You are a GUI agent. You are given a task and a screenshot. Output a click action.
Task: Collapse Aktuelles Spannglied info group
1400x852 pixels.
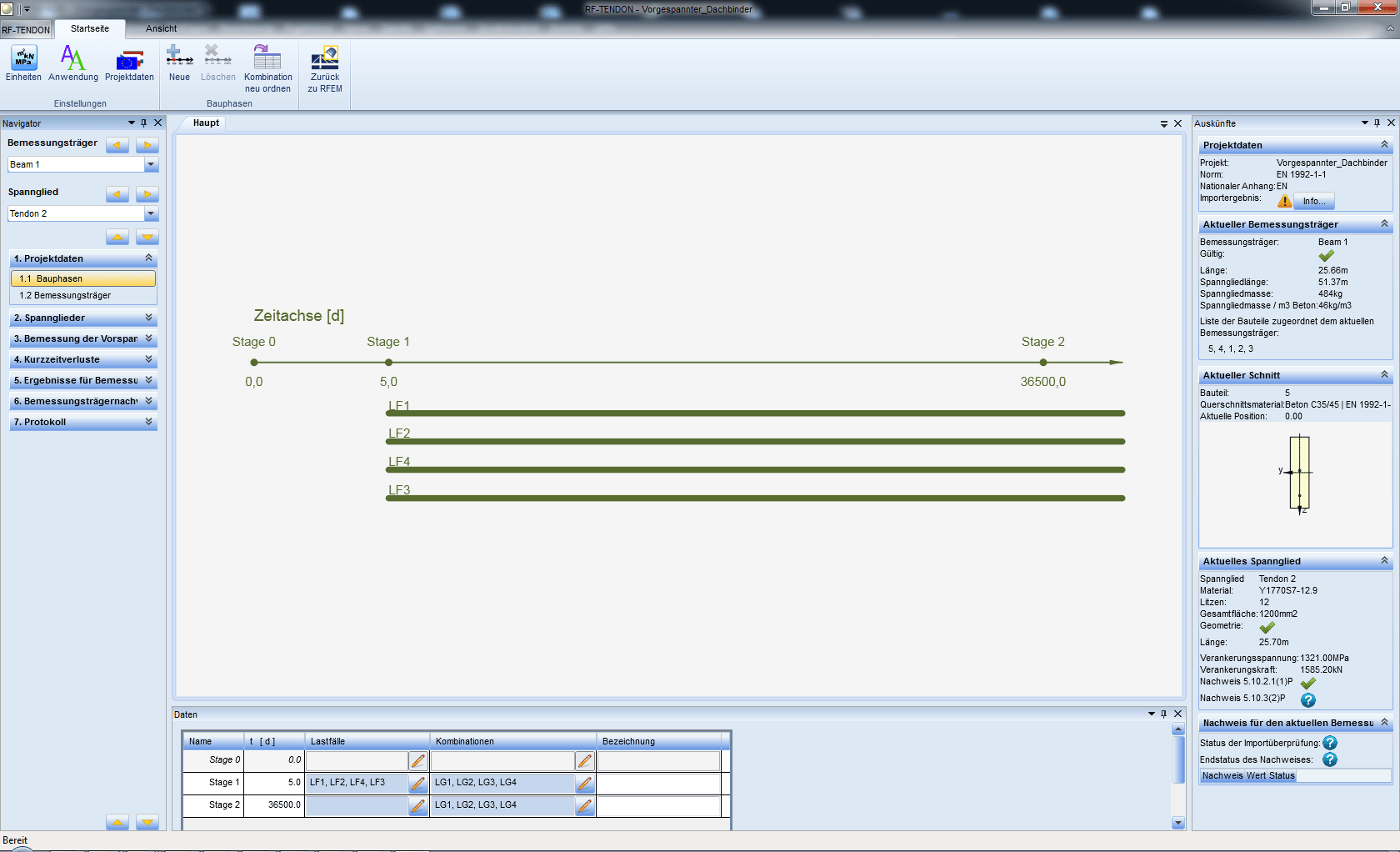[1384, 561]
